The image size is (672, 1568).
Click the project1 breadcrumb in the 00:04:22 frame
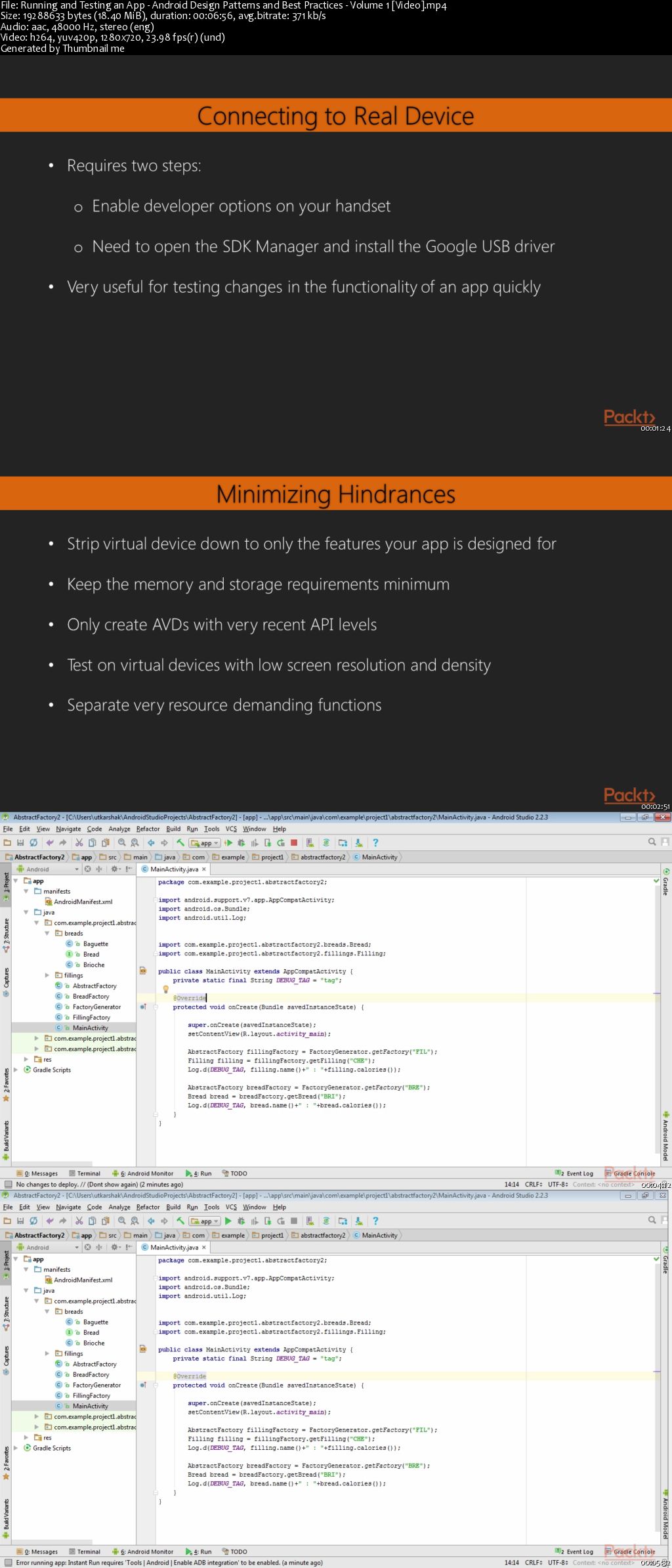(268, 857)
